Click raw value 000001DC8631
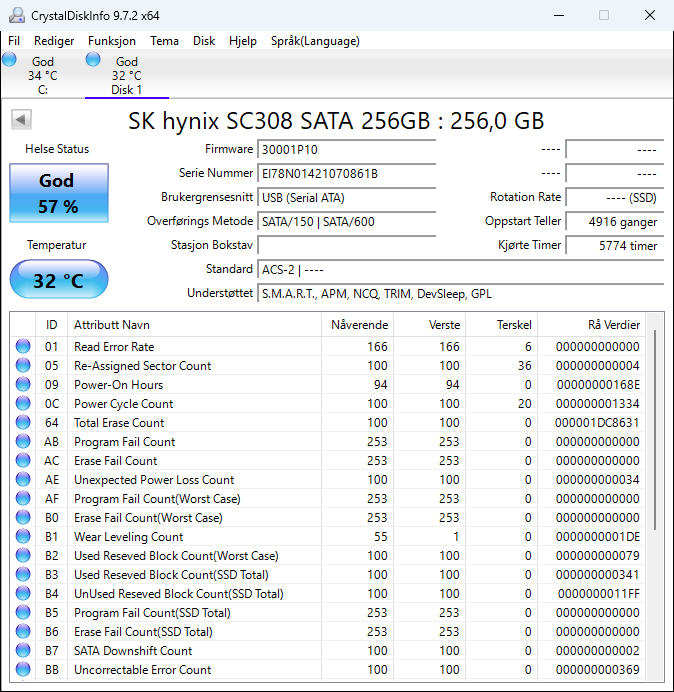 [597, 423]
